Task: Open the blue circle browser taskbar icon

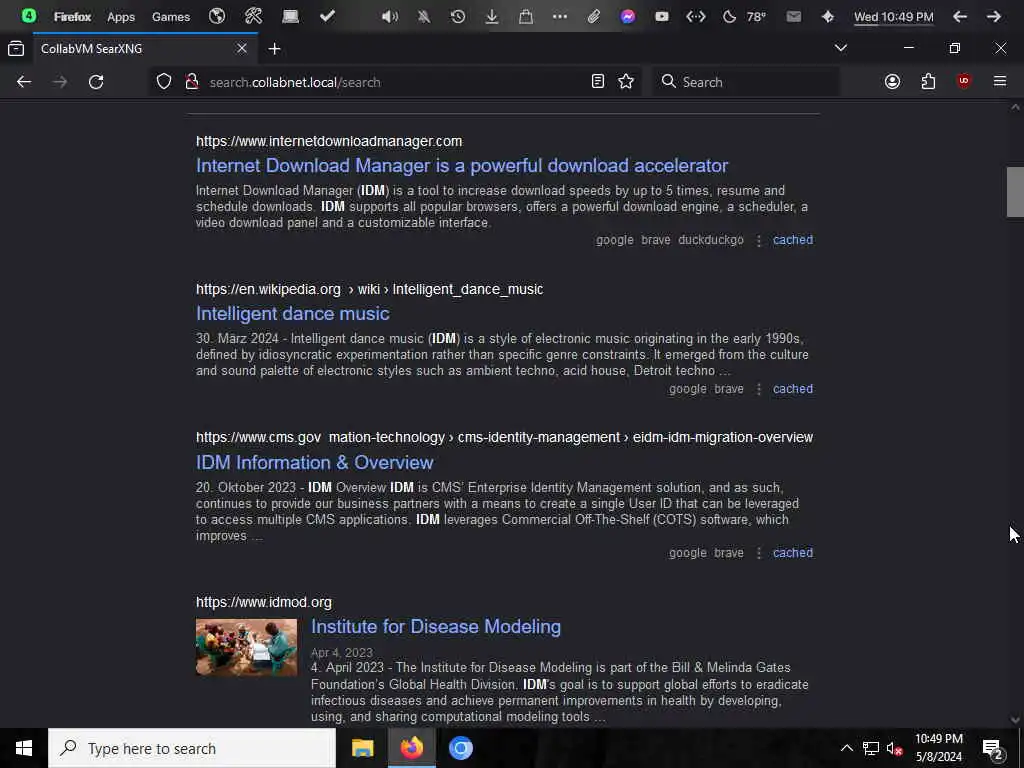Action: tap(460, 748)
